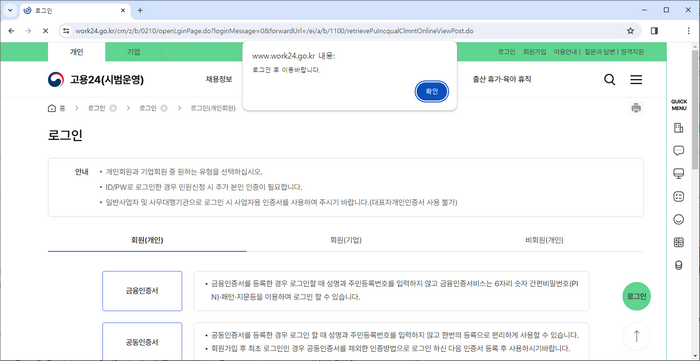Viewport: 700px width, 361px height.
Task: Open the quick menu checklist icon
Action: click(x=679, y=196)
